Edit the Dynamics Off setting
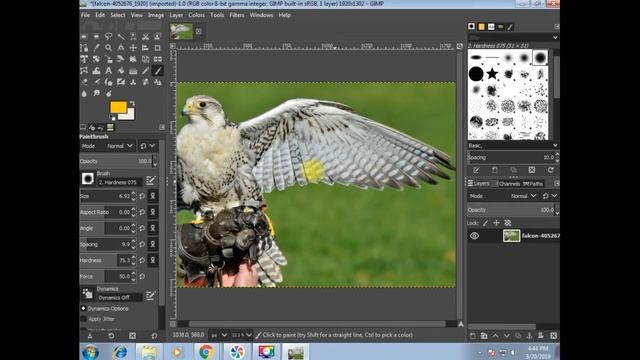Screen dimensions: 640x360 [x=151, y=296]
